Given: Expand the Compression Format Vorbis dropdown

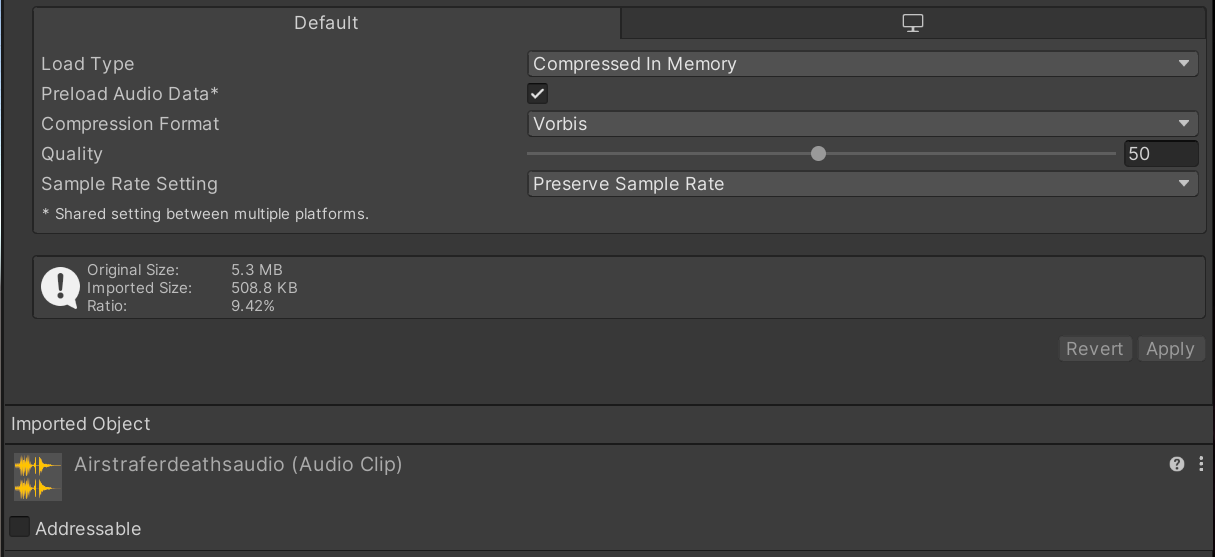Looking at the screenshot, I should [x=862, y=124].
